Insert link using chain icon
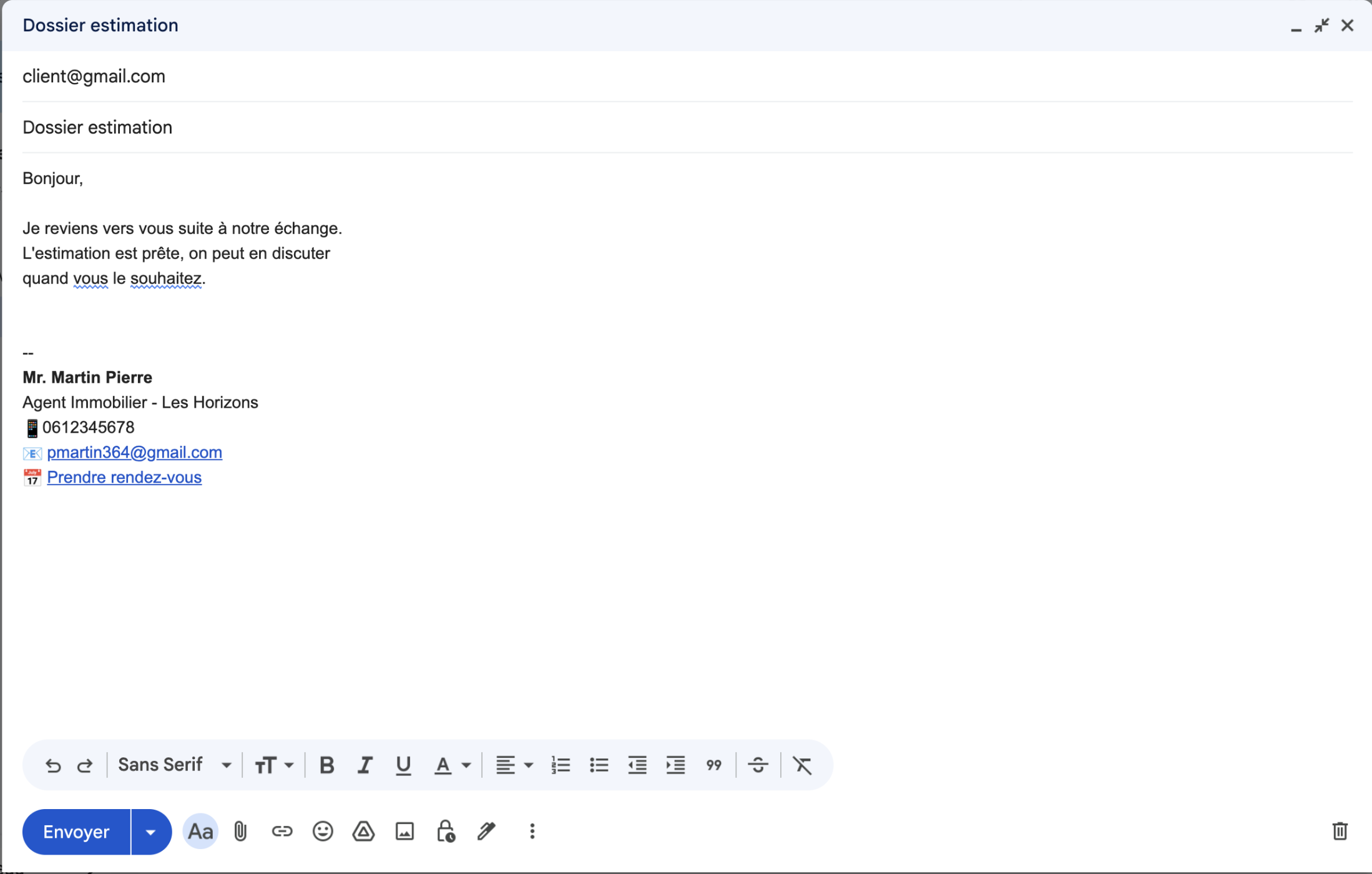Screen dimensions: 1372x874 [282, 832]
